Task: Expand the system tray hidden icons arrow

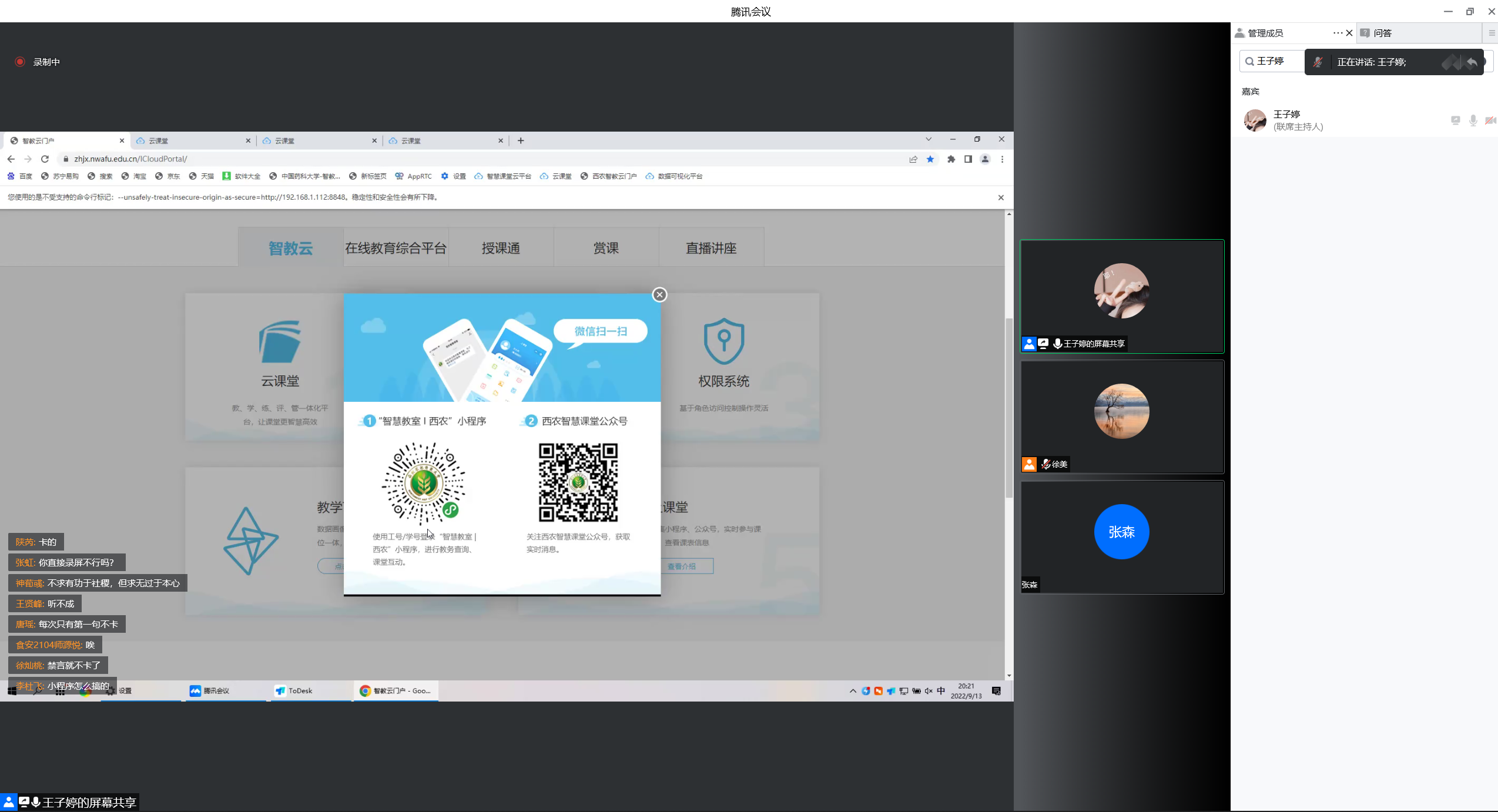Action: [x=853, y=691]
